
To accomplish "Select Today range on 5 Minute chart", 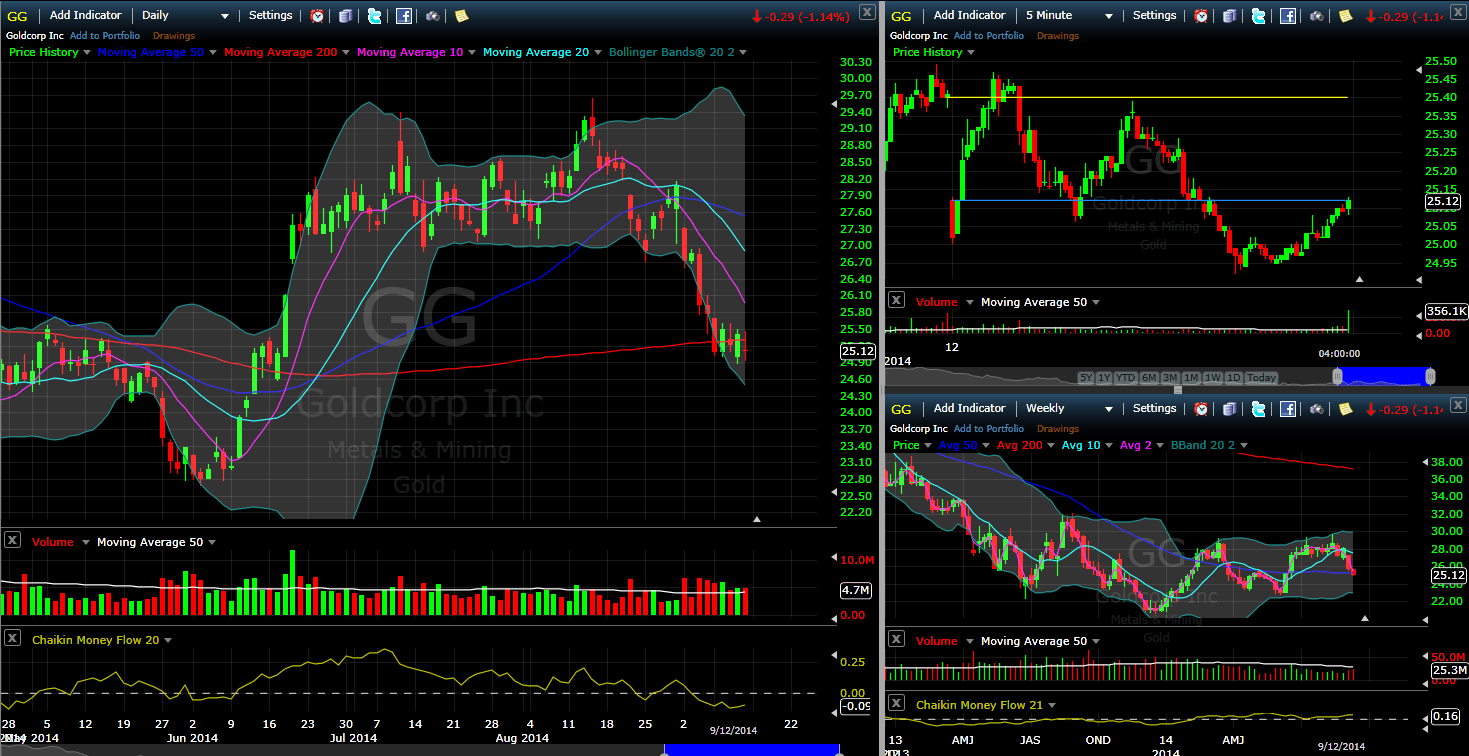I will pos(1261,377).
